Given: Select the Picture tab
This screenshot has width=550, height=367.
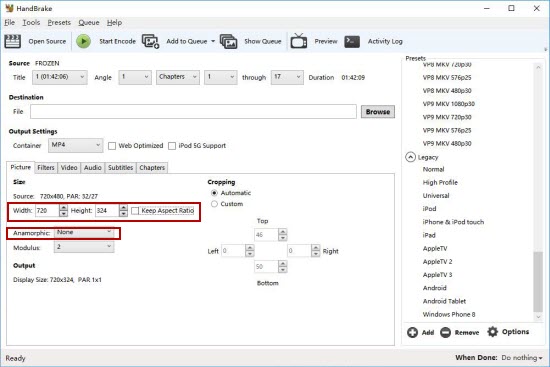Looking at the screenshot, I should click(21, 167).
